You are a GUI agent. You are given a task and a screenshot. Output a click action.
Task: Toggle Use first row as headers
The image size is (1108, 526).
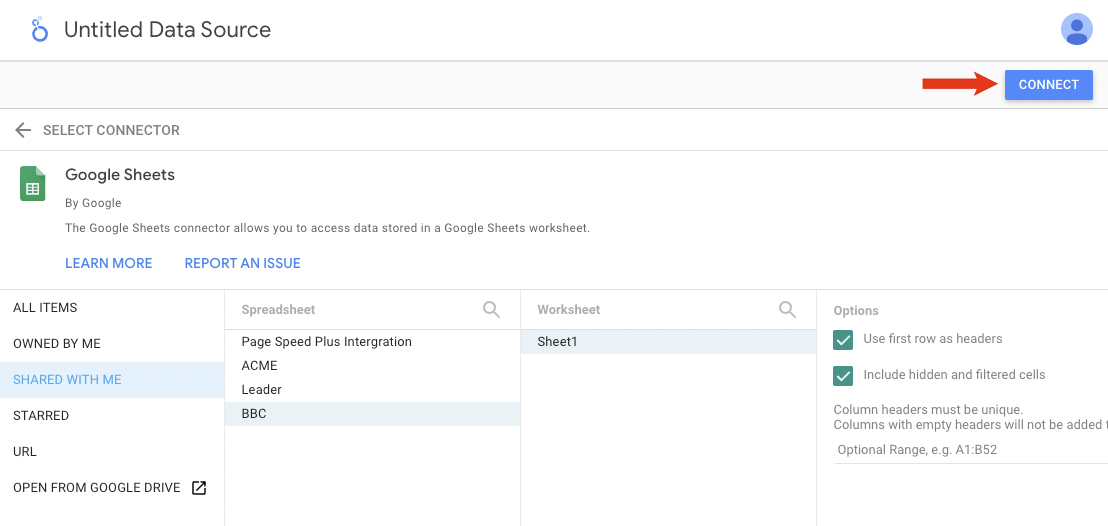pyautogui.click(x=843, y=339)
